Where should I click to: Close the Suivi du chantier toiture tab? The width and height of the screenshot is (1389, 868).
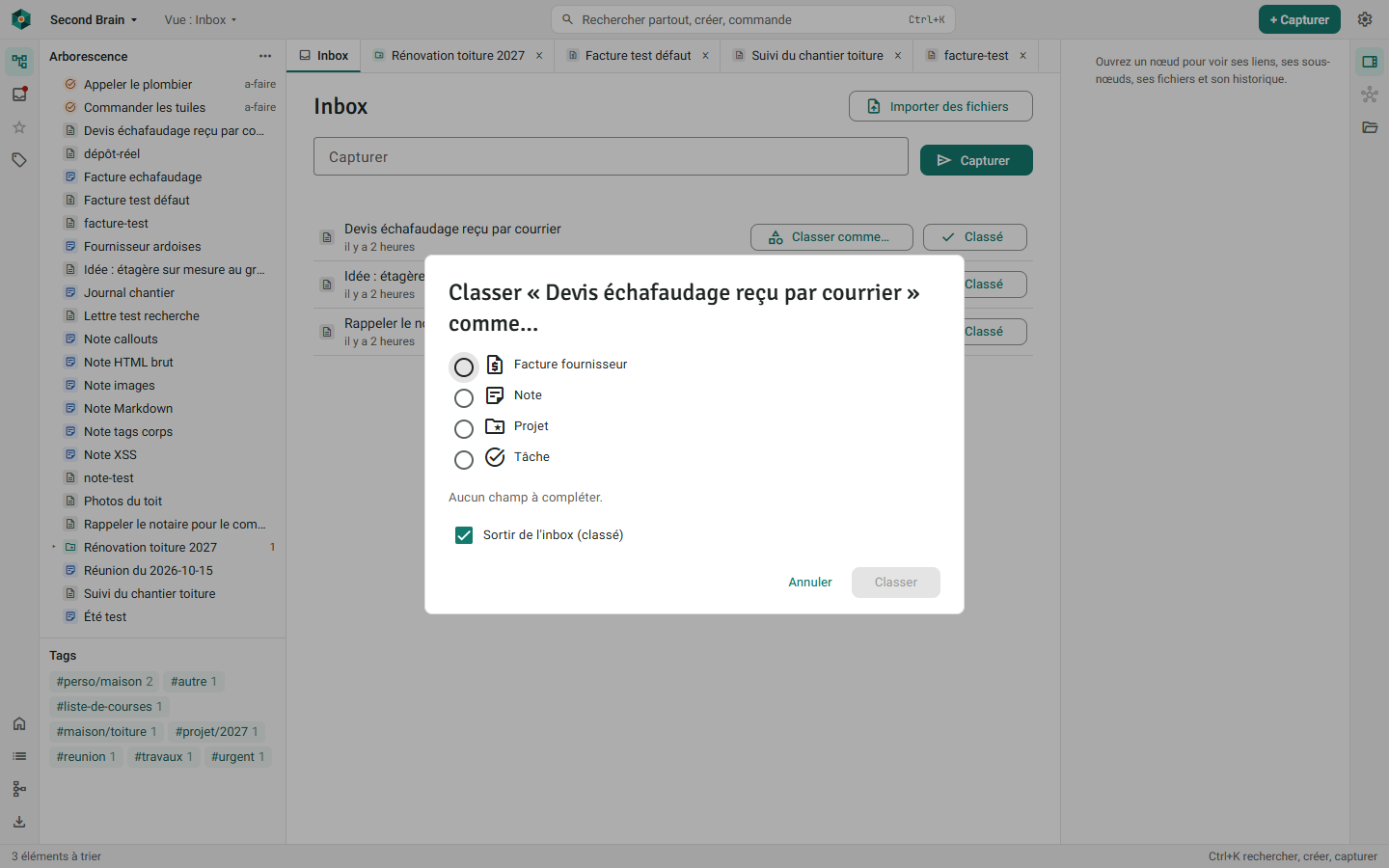(x=898, y=56)
